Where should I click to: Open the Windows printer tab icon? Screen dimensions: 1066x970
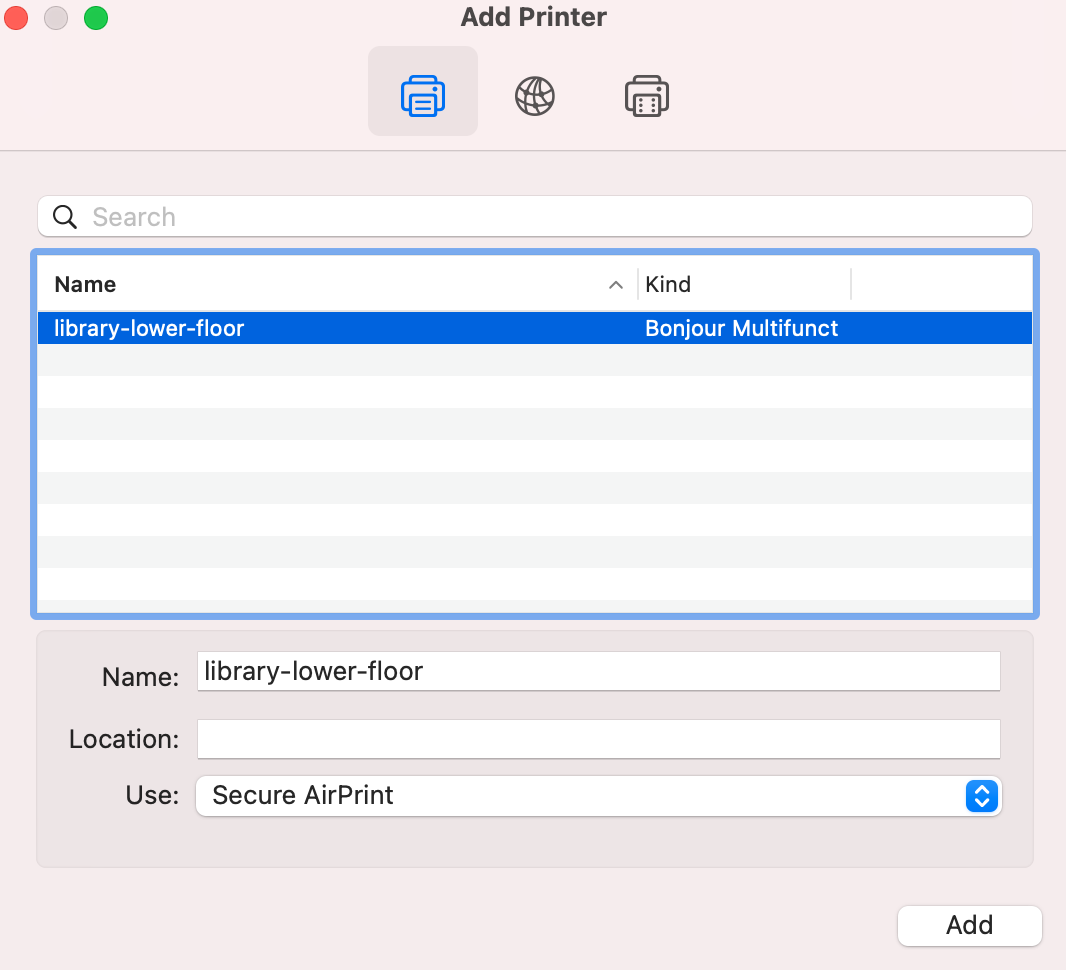coord(646,96)
